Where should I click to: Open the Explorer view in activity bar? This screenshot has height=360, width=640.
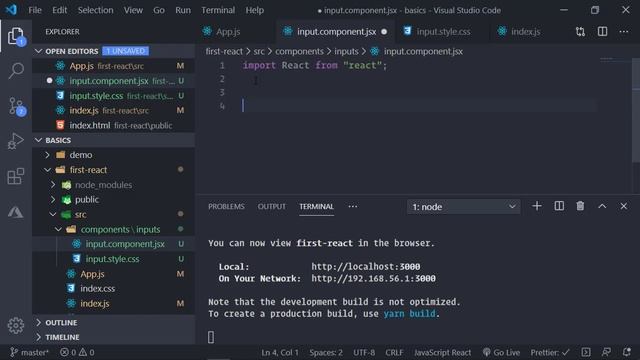pyautogui.click(x=16, y=36)
